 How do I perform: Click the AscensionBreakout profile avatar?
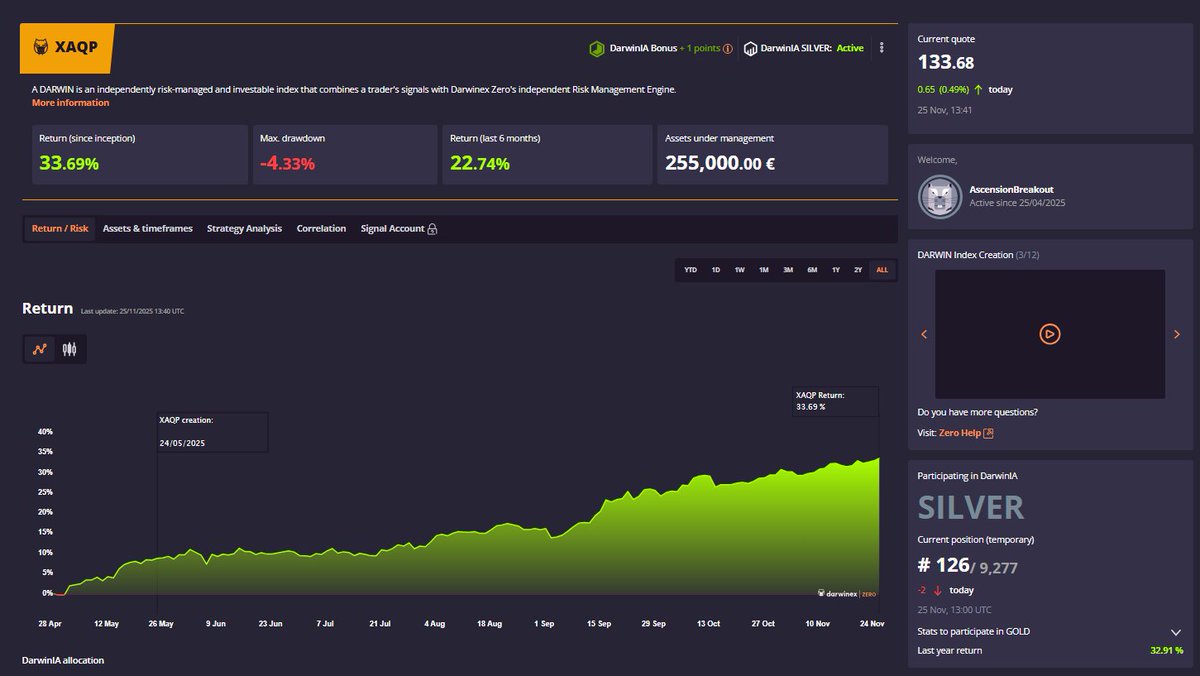click(938, 196)
